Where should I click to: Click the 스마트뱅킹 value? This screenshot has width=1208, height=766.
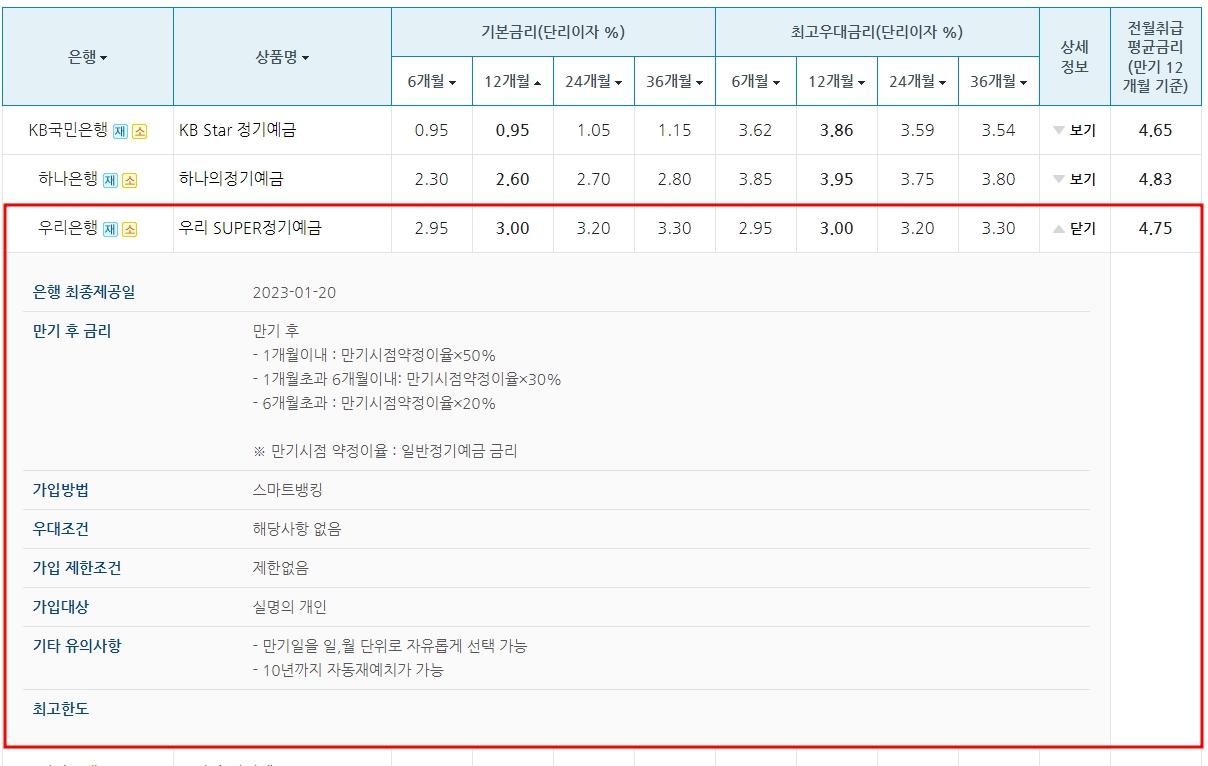pos(288,491)
